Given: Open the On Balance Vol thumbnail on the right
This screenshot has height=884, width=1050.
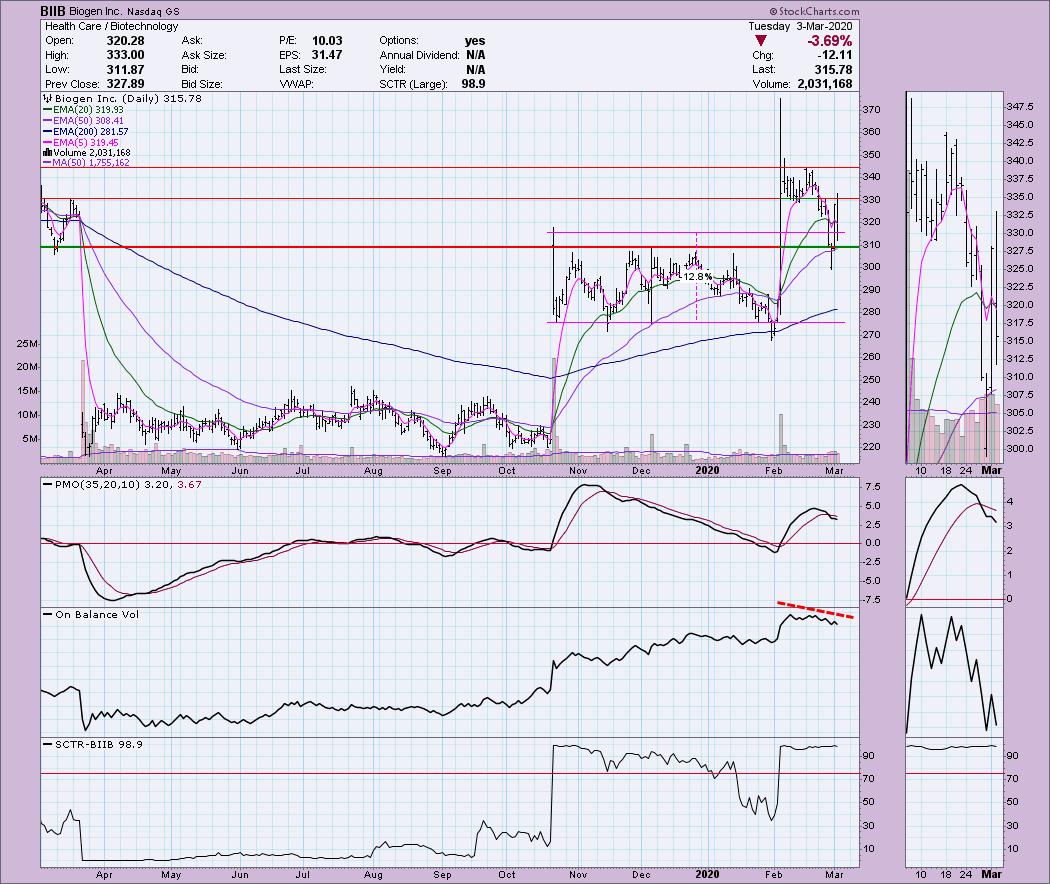Looking at the screenshot, I should click(x=954, y=672).
